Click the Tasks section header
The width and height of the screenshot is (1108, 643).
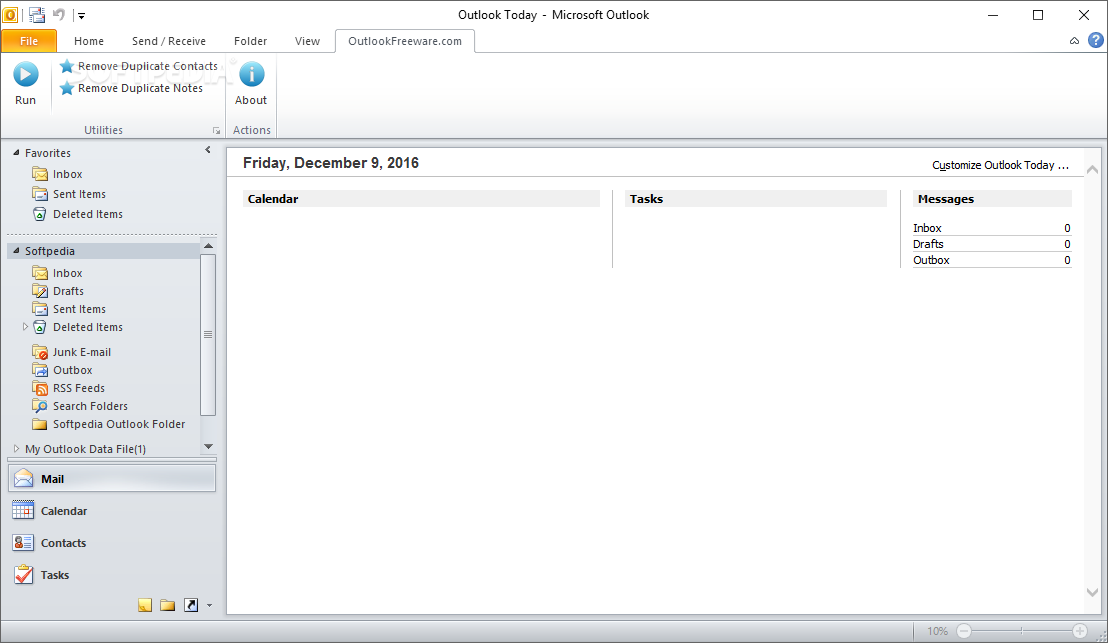(x=755, y=199)
